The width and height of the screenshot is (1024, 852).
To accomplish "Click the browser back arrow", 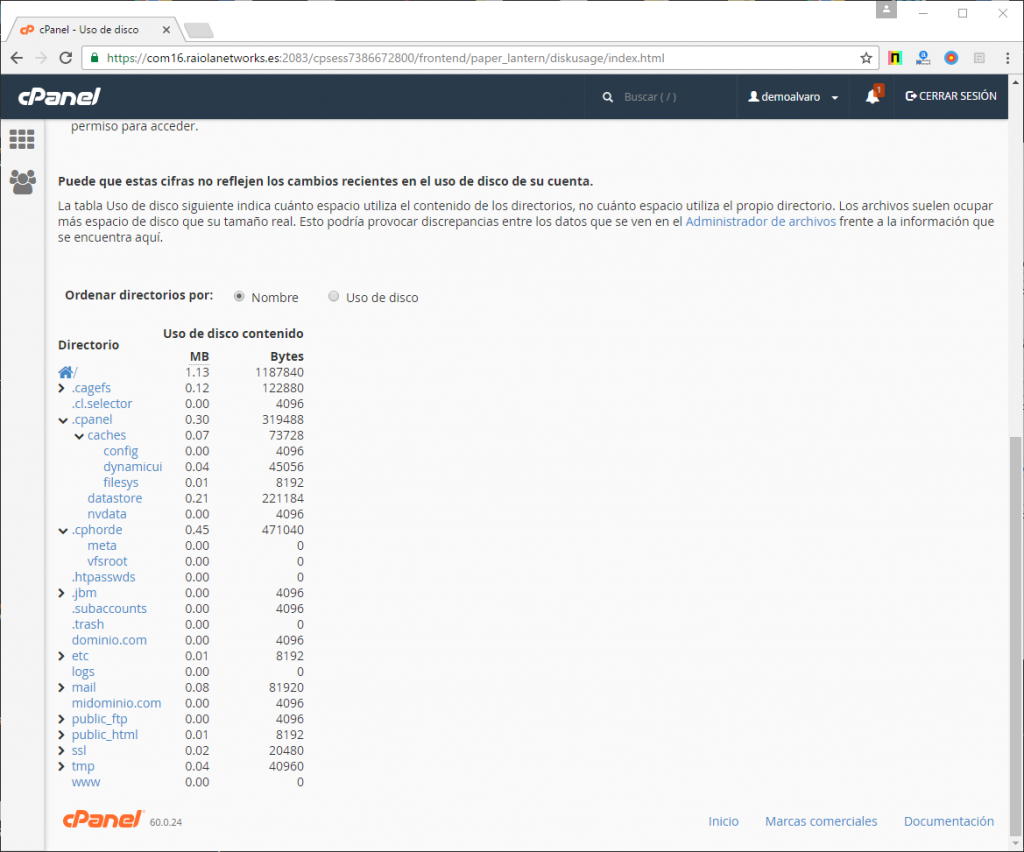I will (16, 58).
